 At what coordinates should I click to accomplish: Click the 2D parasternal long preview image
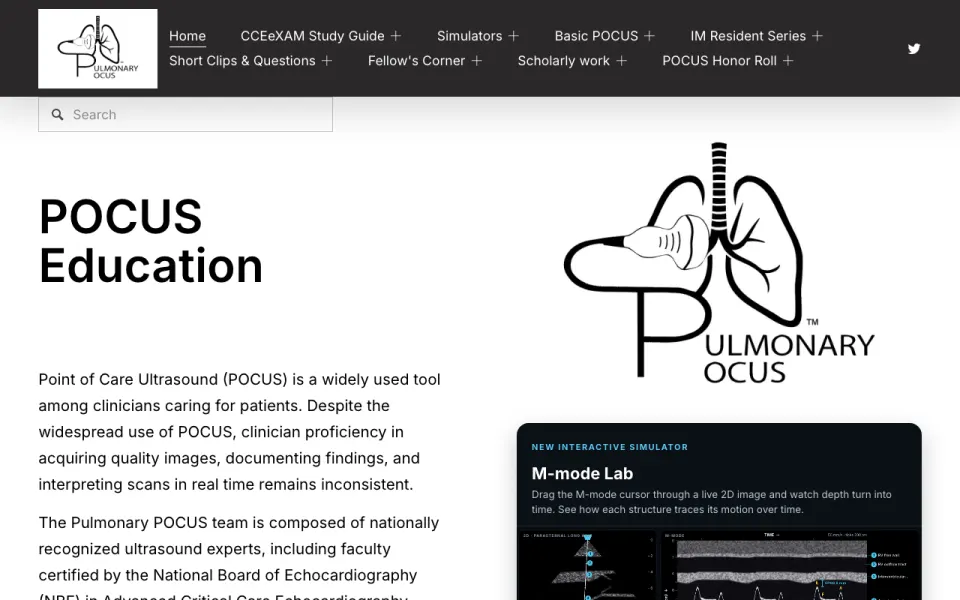click(587, 564)
